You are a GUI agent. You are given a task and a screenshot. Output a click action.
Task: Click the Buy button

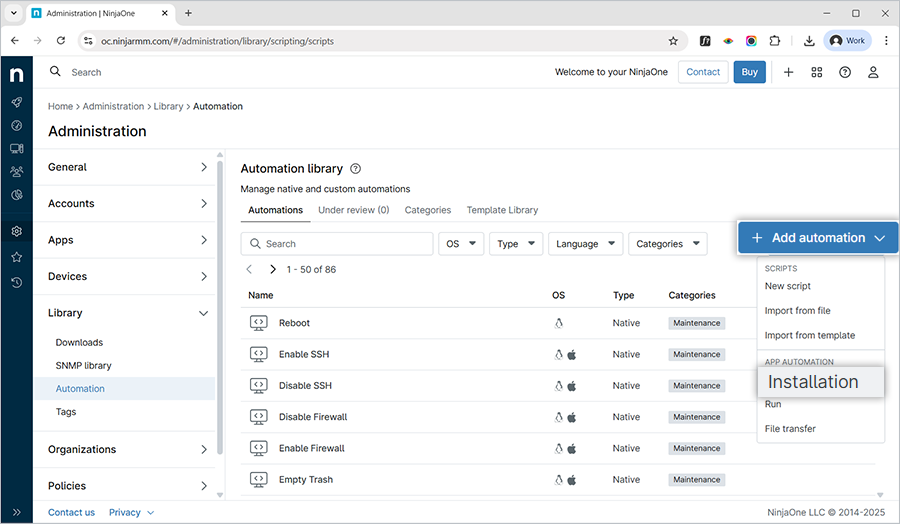(x=749, y=72)
